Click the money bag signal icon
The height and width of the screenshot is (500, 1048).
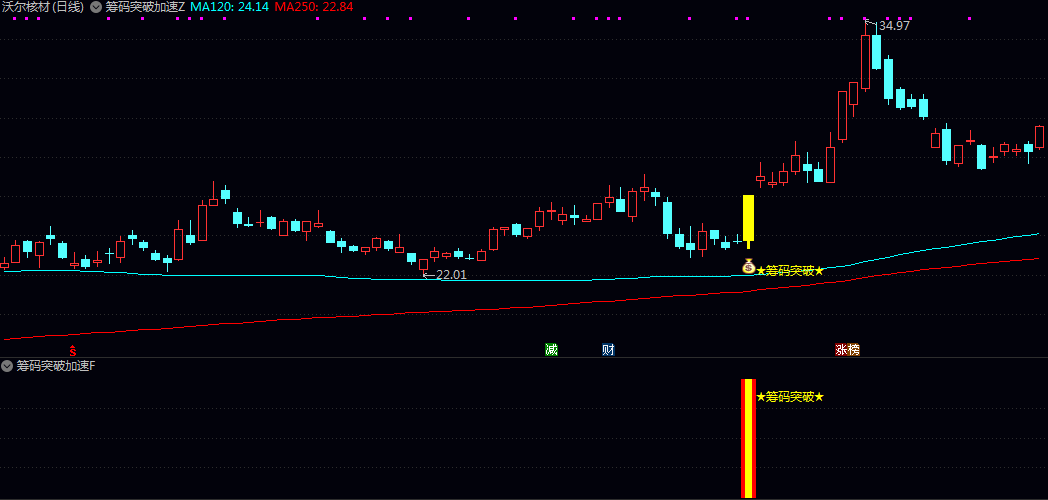(749, 266)
